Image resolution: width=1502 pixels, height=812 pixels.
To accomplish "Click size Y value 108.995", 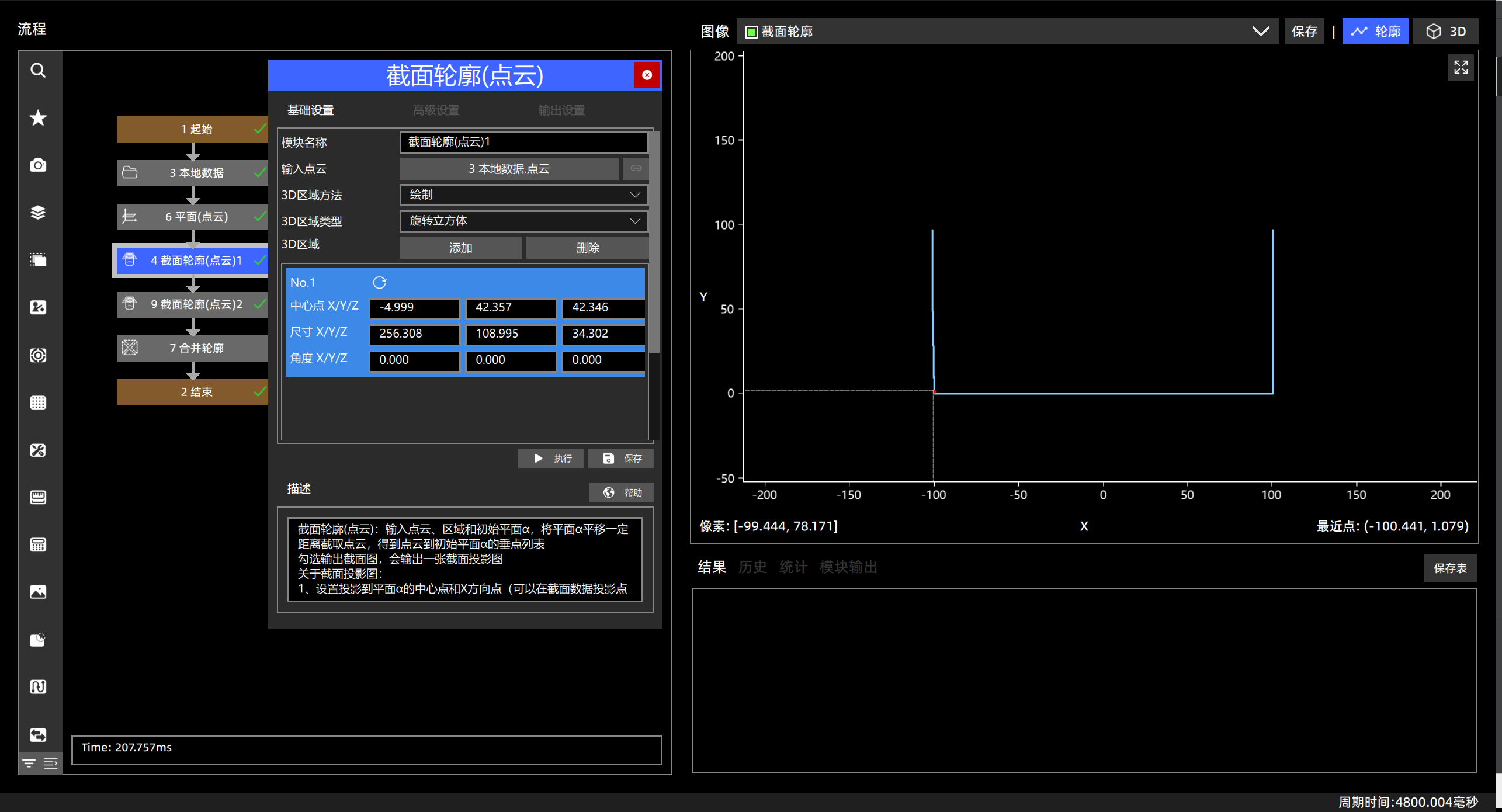I will point(511,334).
